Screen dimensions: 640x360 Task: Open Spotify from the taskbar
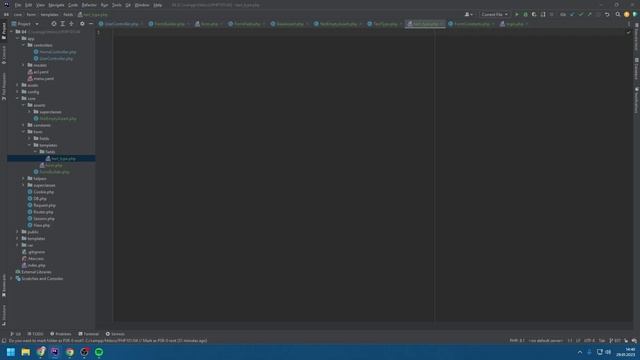click(x=99, y=352)
